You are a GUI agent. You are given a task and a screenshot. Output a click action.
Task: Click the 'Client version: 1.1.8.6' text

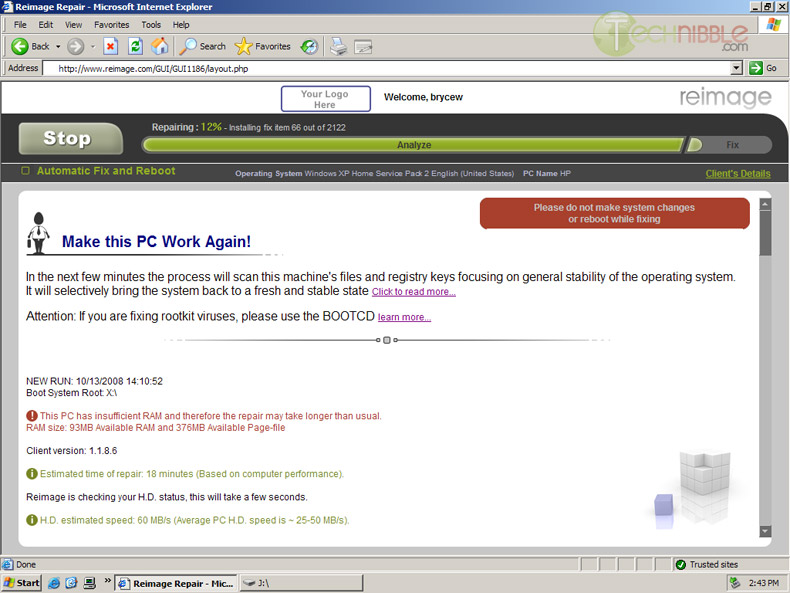point(72,451)
